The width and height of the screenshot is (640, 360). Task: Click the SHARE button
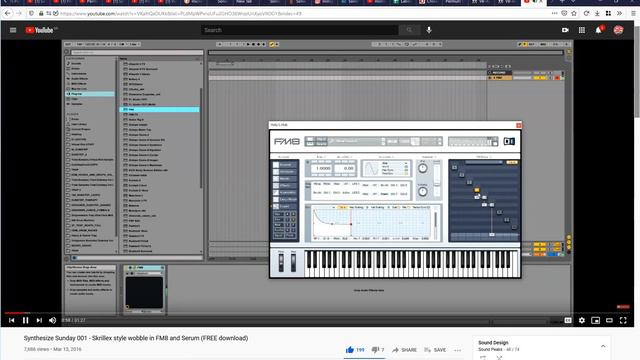(404, 350)
